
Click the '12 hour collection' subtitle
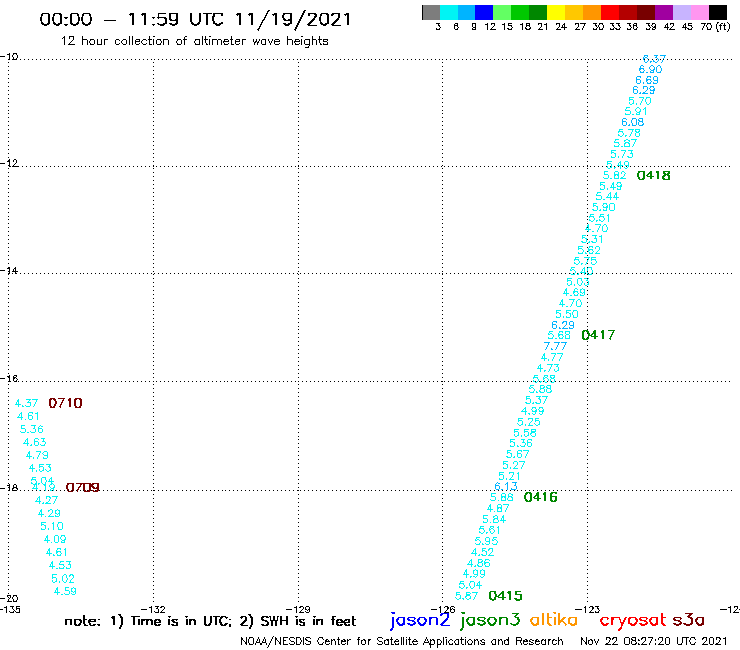[x=194, y=41]
